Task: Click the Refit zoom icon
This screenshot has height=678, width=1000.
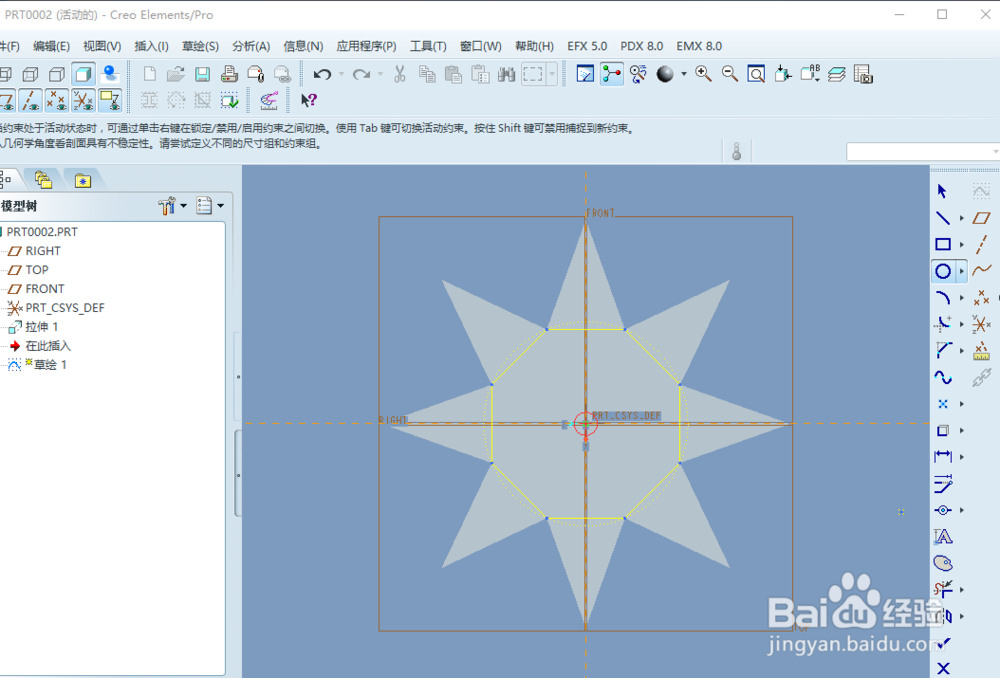Action: click(756, 75)
